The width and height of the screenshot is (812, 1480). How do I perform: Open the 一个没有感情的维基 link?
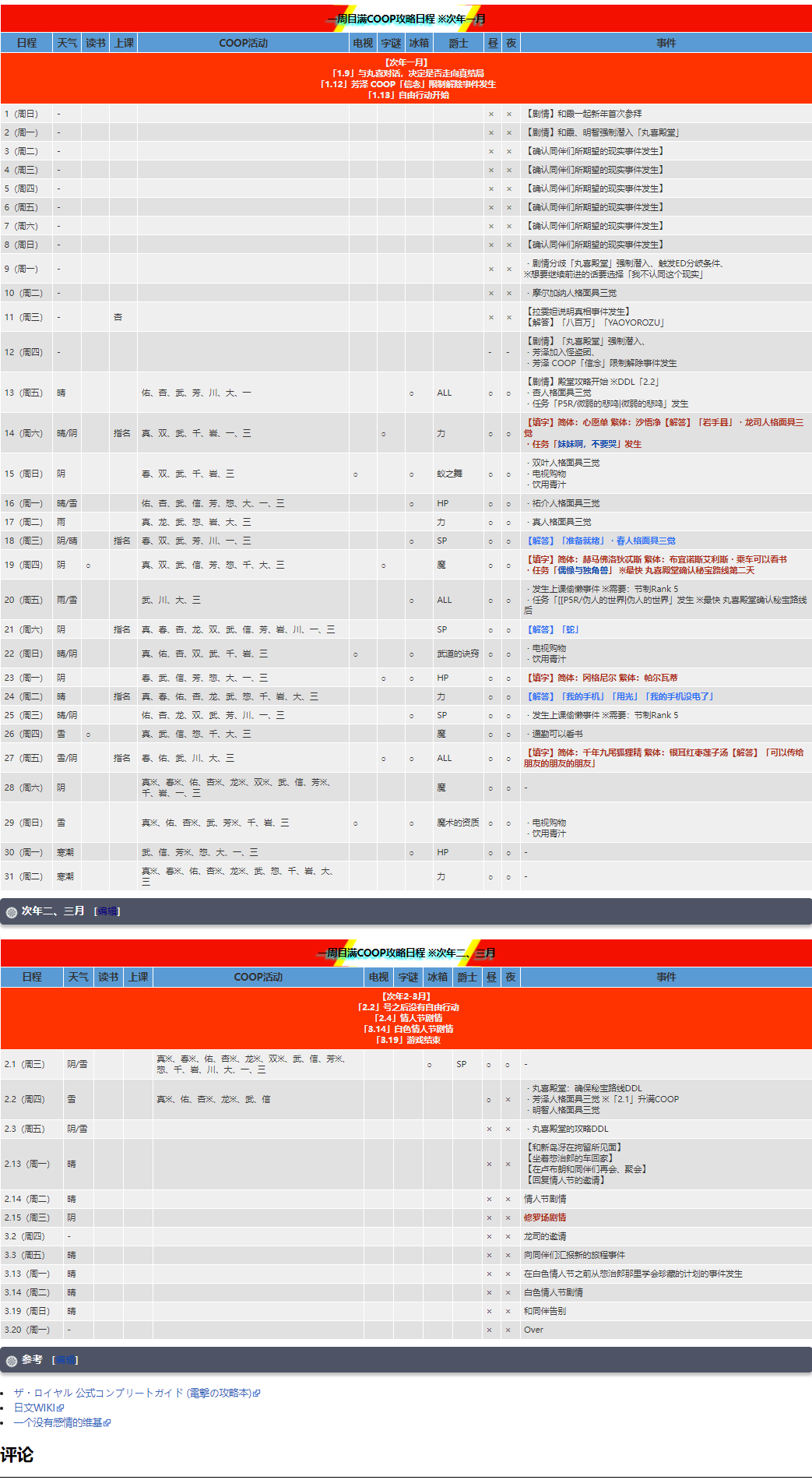[58, 1422]
